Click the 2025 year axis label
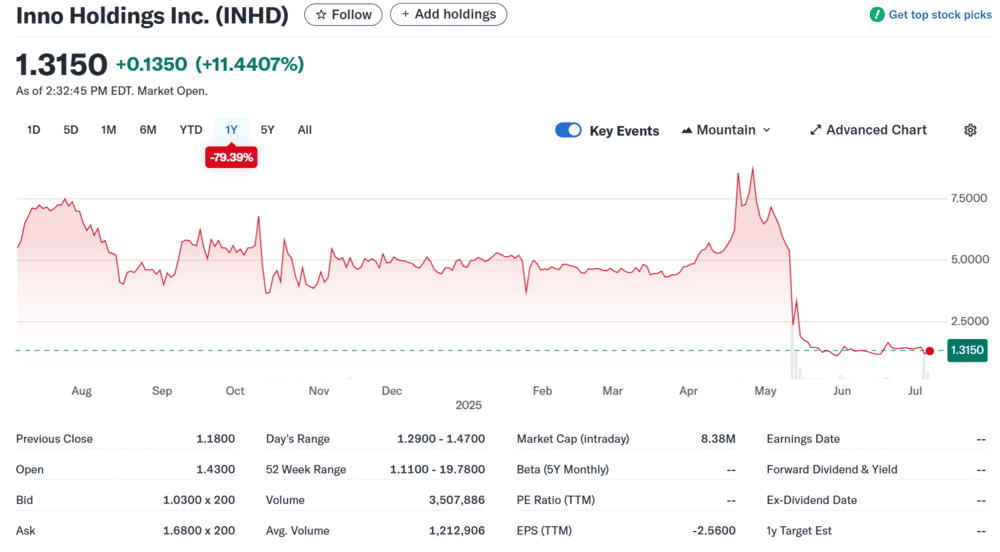The height and width of the screenshot is (552, 1000). pos(469,405)
